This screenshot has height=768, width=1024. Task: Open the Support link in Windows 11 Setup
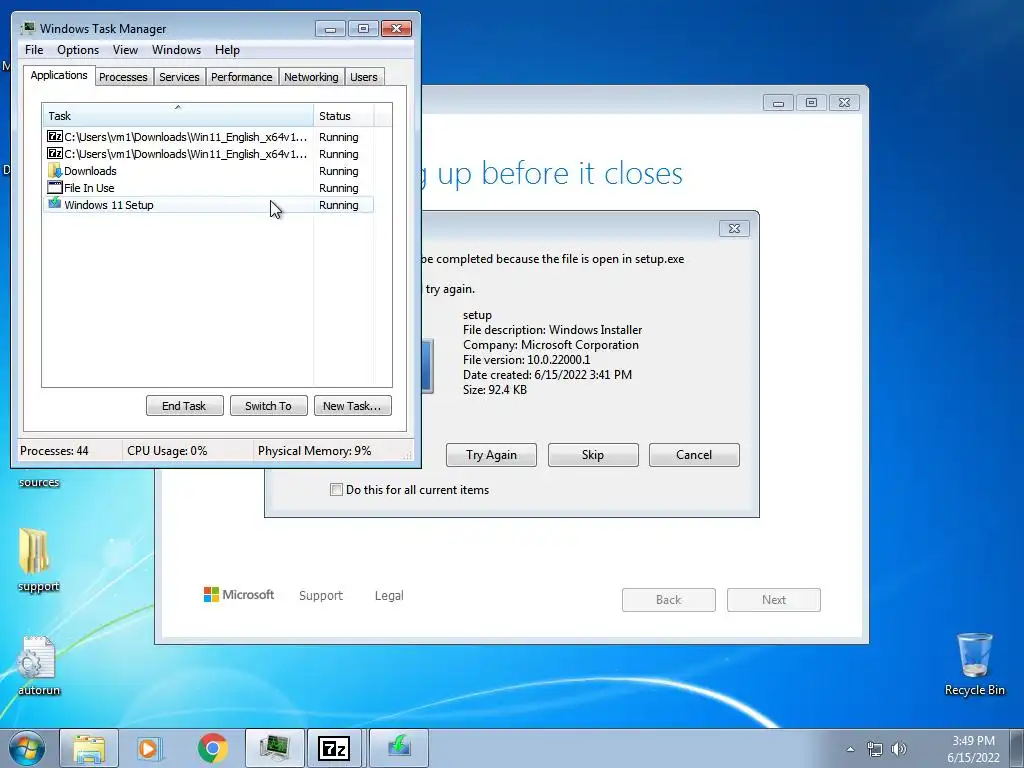click(x=321, y=596)
